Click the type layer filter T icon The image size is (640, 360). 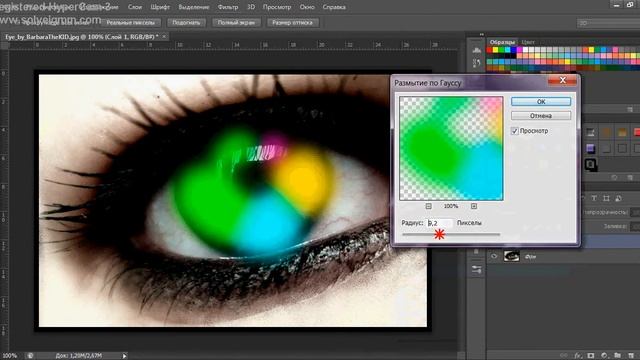594,198
